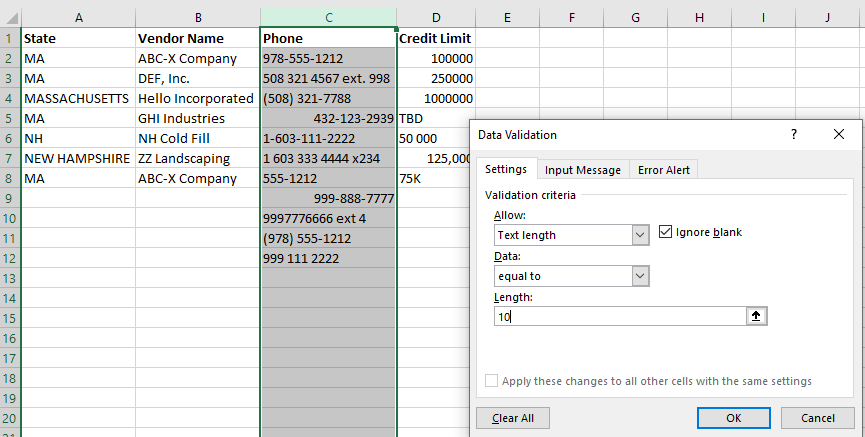This screenshot has width=865, height=437.
Task: Select column C header
Action: pos(328,18)
